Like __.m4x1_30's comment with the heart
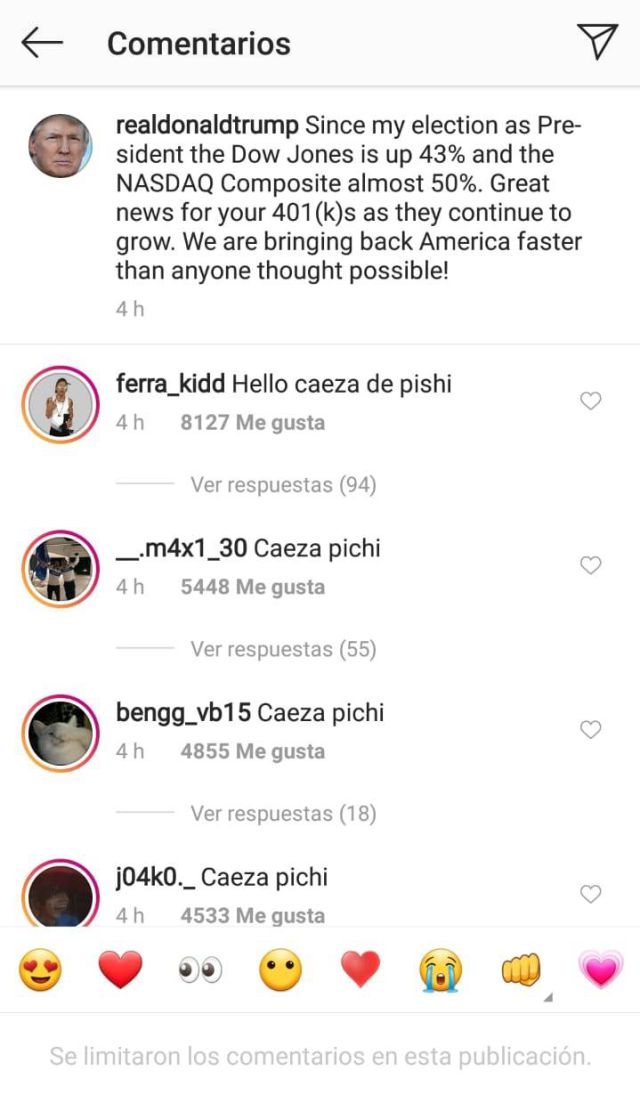This screenshot has width=640, height=1095. (591, 565)
